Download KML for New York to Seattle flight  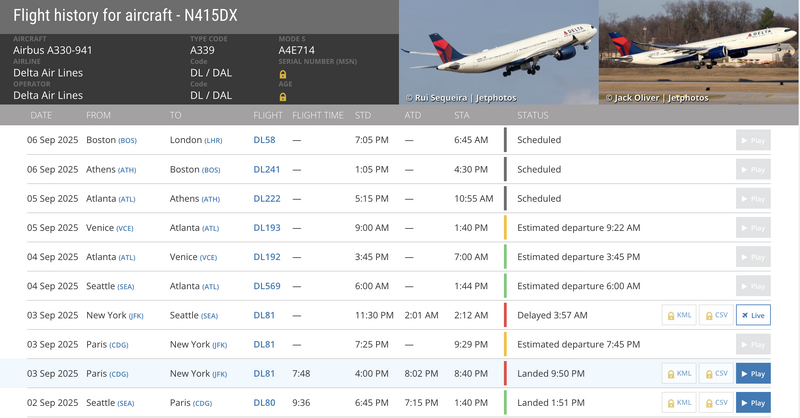[679, 315]
